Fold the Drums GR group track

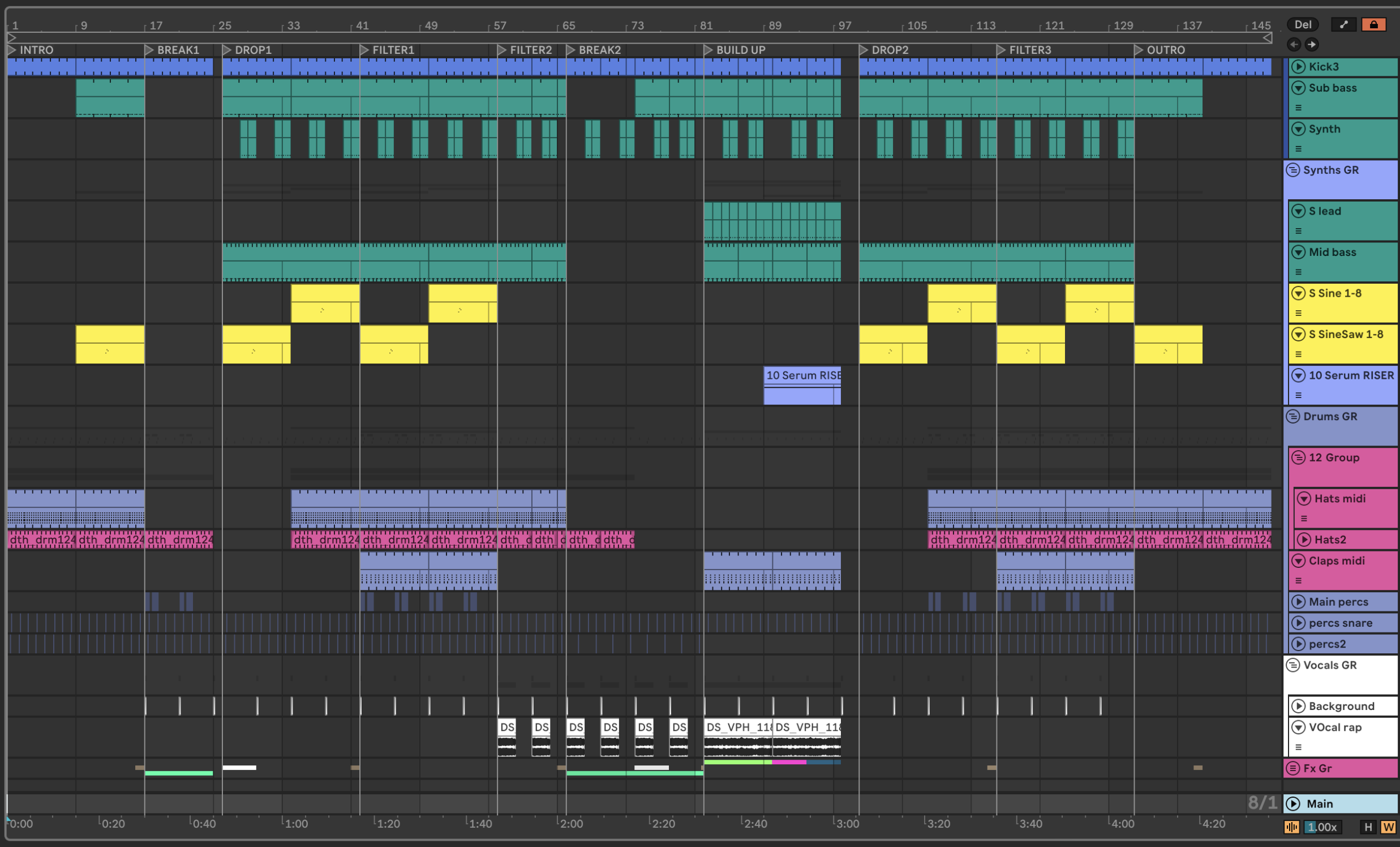click(1292, 417)
